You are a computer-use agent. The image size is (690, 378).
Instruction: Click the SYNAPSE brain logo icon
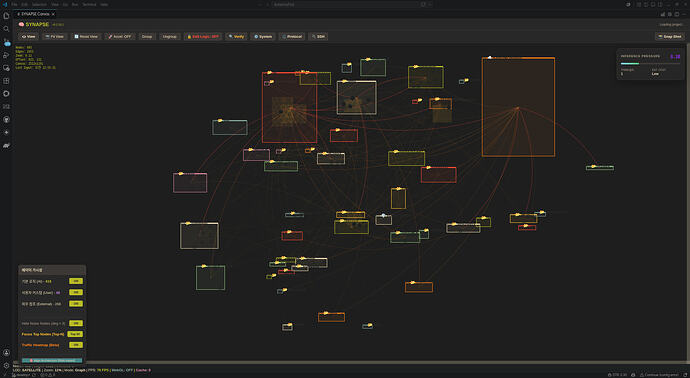coord(21,25)
